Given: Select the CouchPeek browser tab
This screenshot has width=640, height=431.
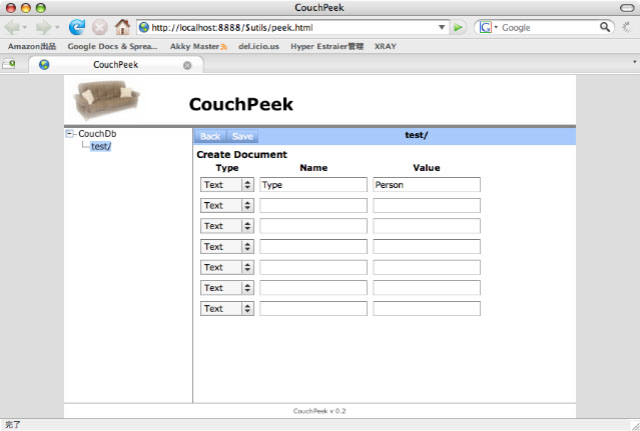Looking at the screenshot, I should [116, 65].
